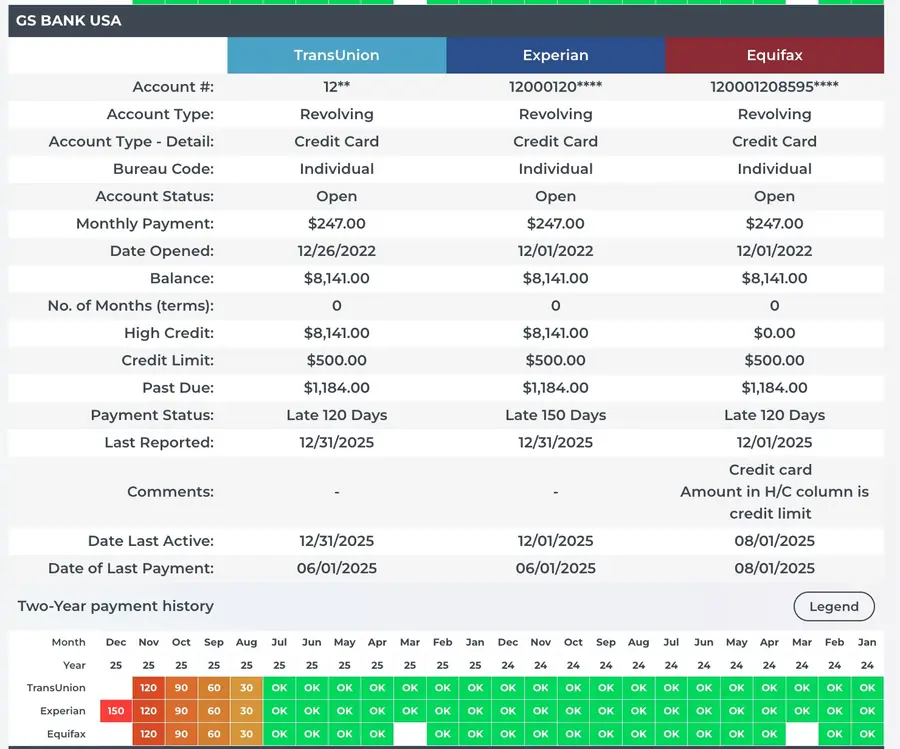
Task: Click the TransUnion payment history row label
Action: pos(56,688)
